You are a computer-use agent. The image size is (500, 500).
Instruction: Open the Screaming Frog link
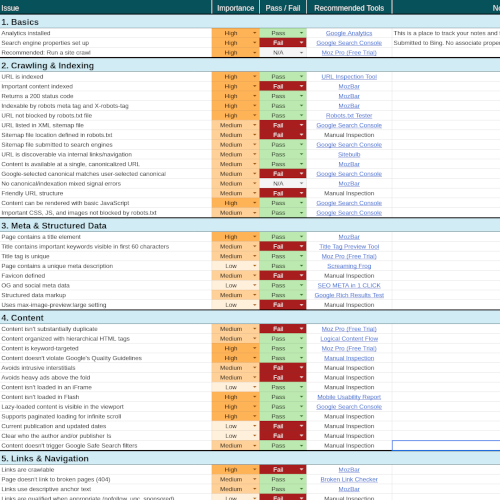(349, 266)
